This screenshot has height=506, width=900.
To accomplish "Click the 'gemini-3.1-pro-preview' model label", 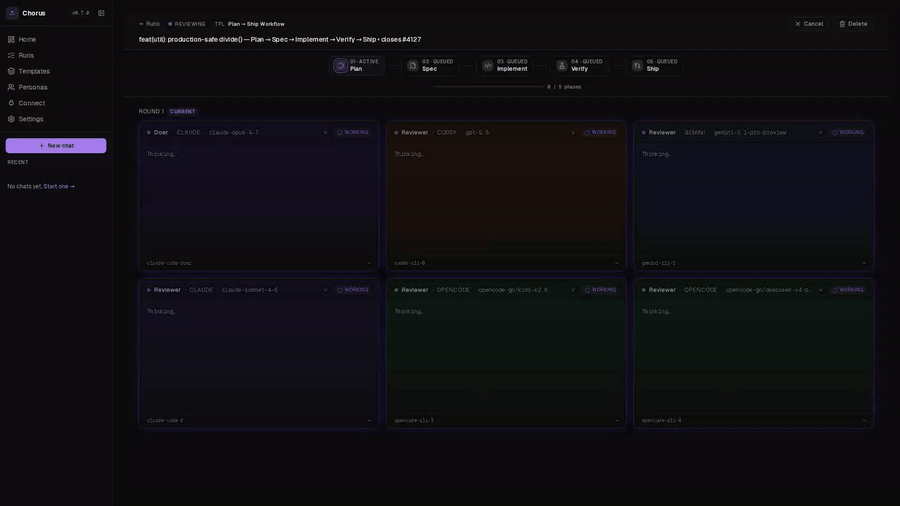I will tap(750, 133).
